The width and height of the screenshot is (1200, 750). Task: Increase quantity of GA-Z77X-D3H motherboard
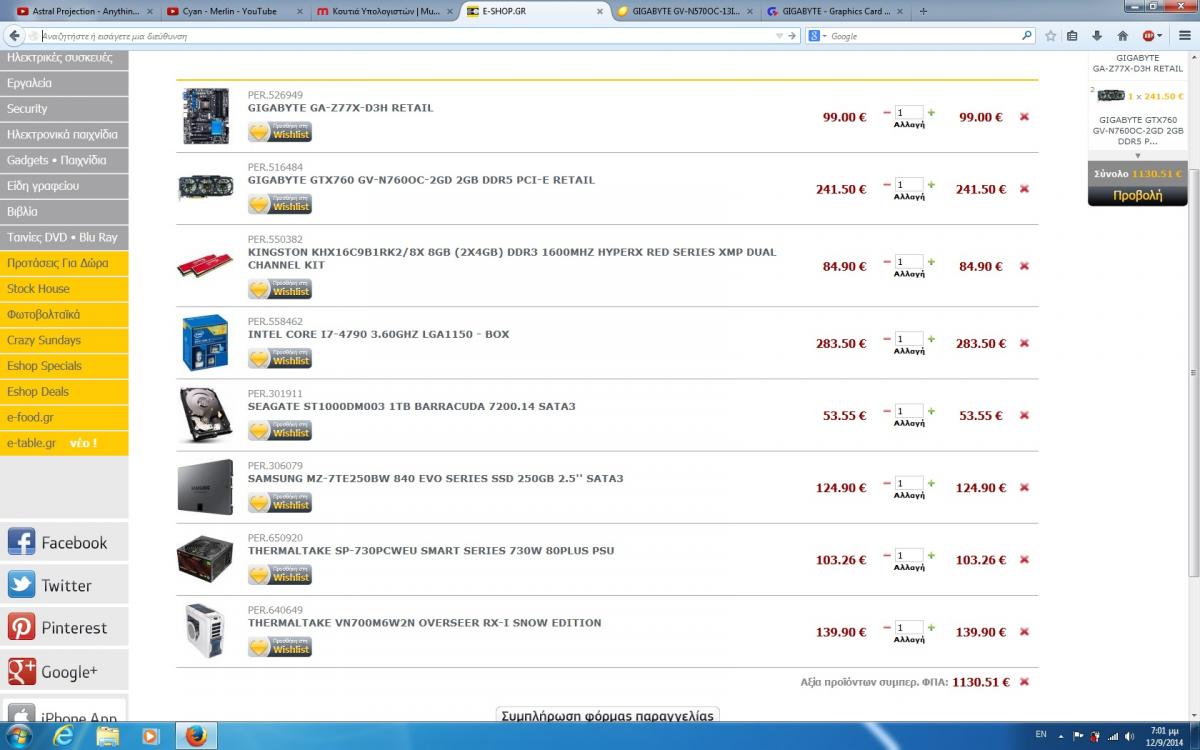coord(931,113)
